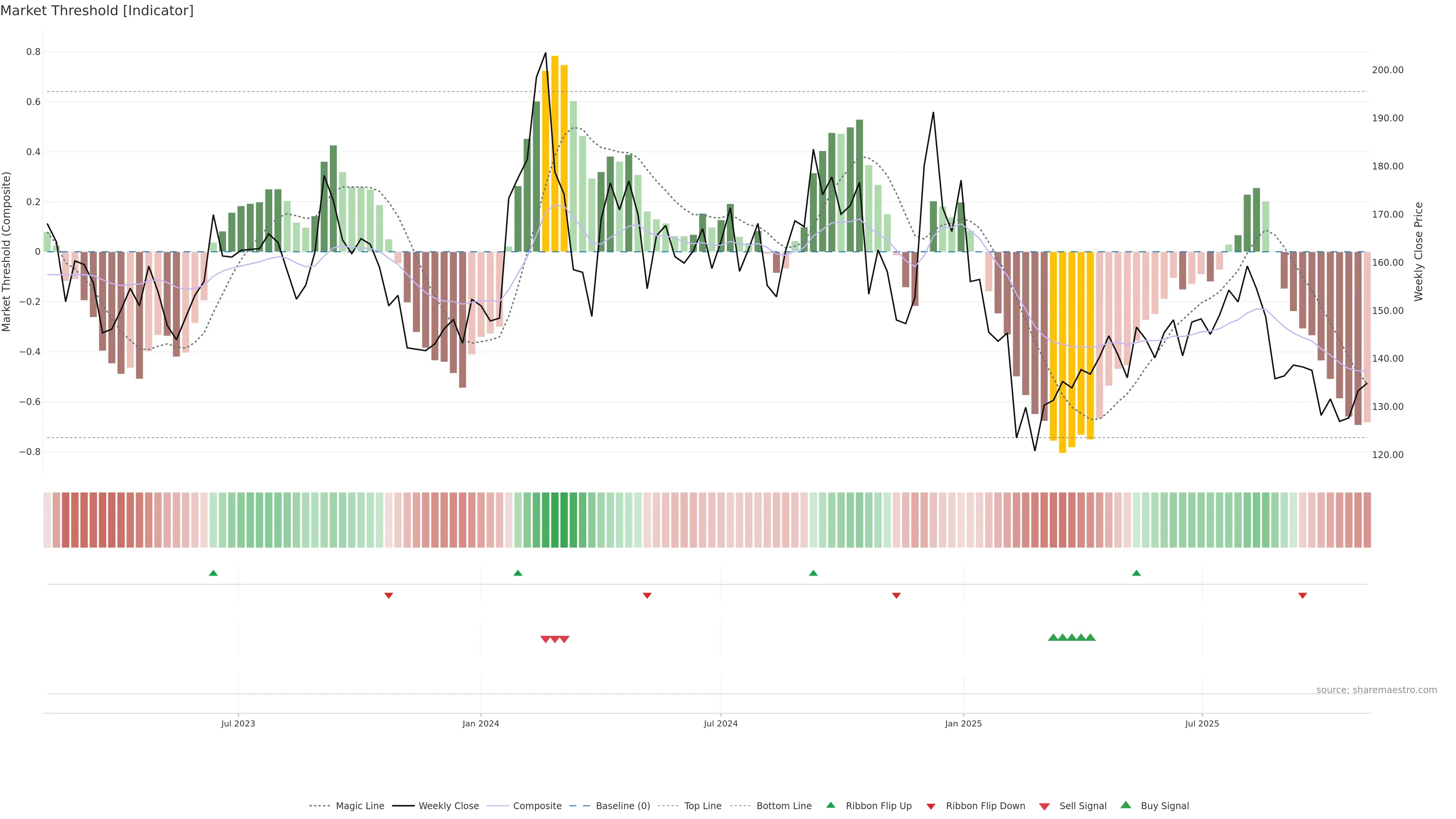Click the Jul 2025 x-axis label

(x=1202, y=723)
